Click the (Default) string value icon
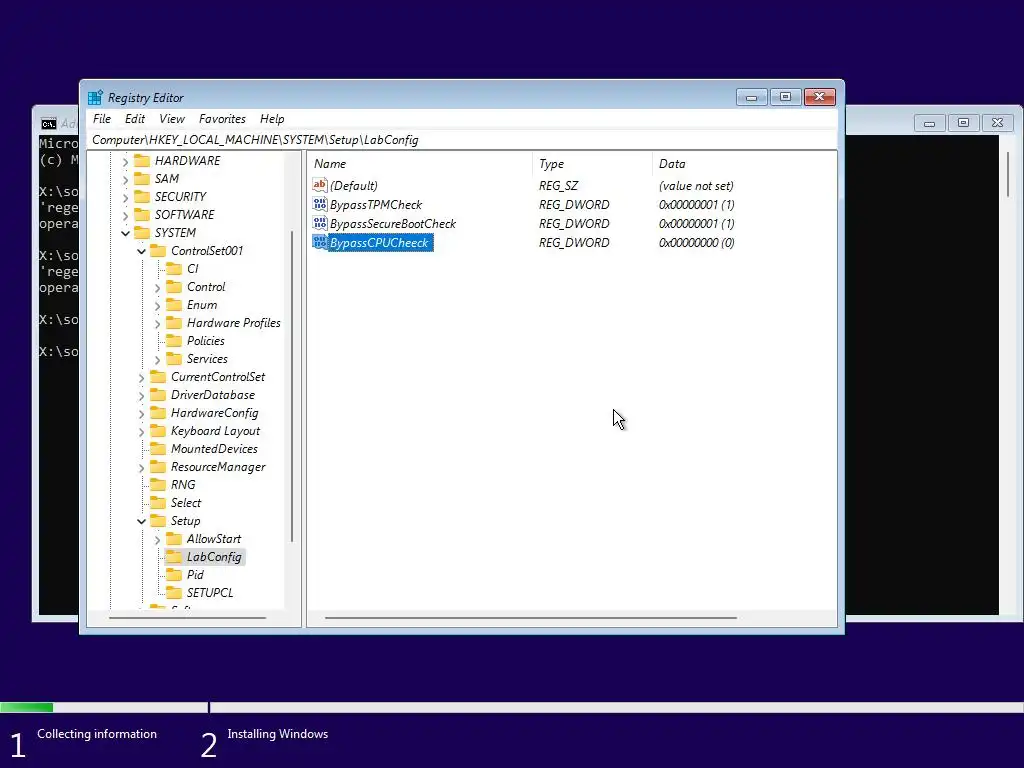Screen dimensions: 1024x768 [319, 185]
